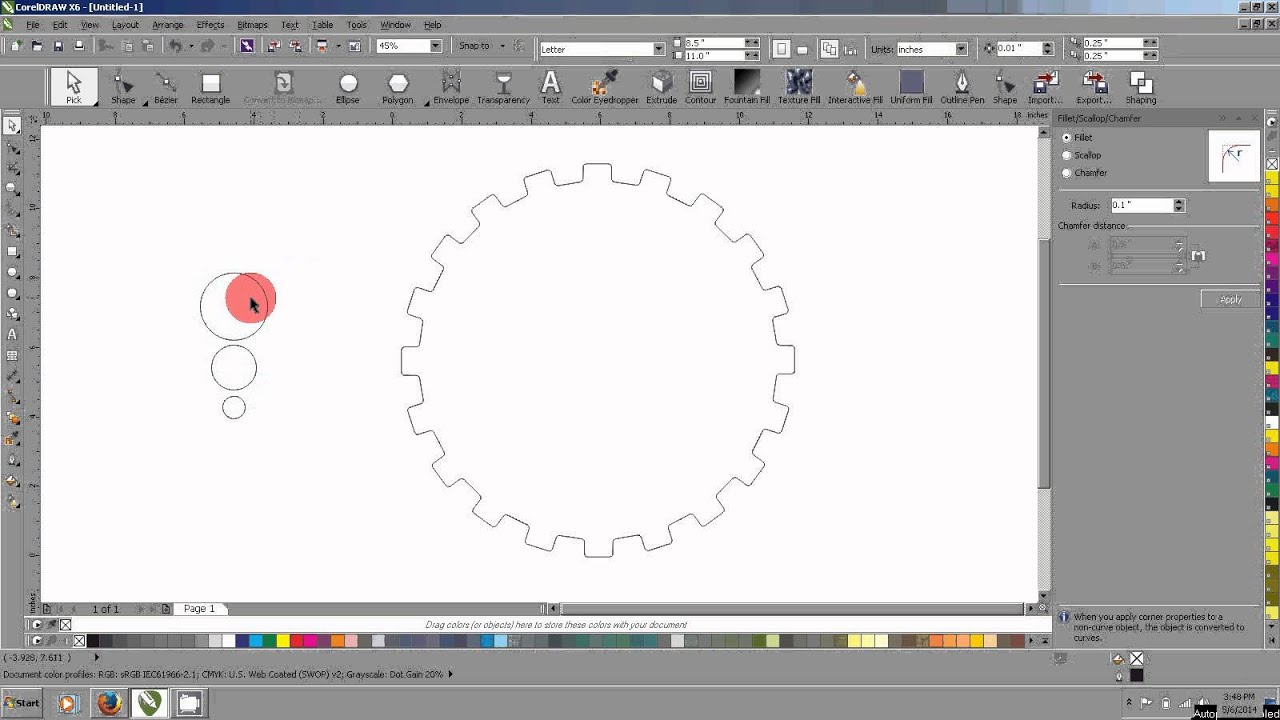Viewport: 1280px width, 720px height.
Task: Select the Bézier tool
Action: 165,87
